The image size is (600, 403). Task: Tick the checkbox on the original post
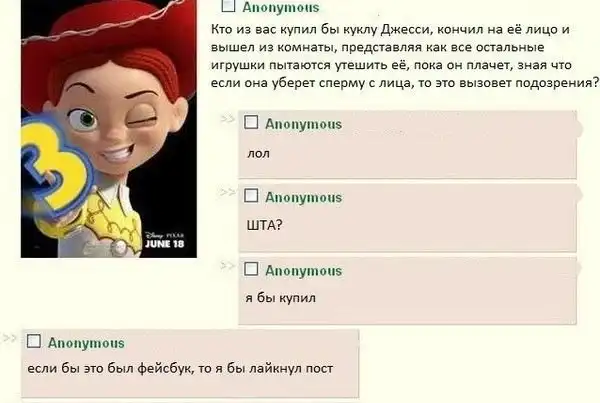tap(228, 5)
